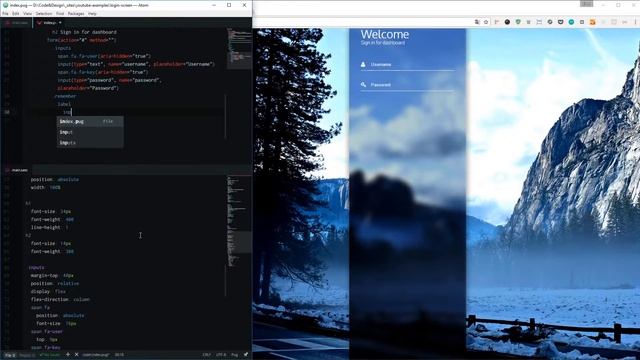The width and height of the screenshot is (640, 360).
Task: Show linter issues for the project
Action: 27,355
